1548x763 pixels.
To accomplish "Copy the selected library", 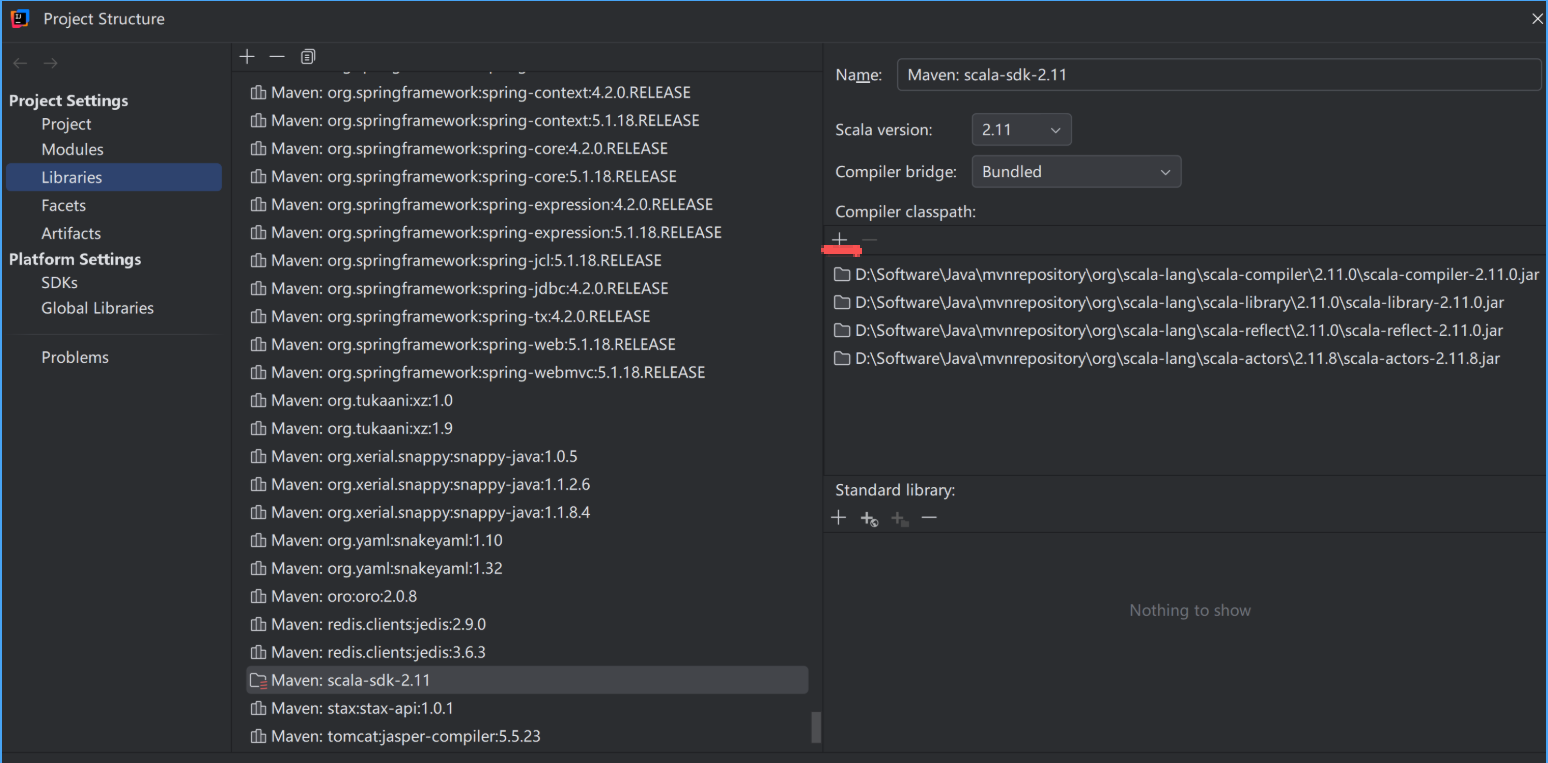I will coord(308,57).
